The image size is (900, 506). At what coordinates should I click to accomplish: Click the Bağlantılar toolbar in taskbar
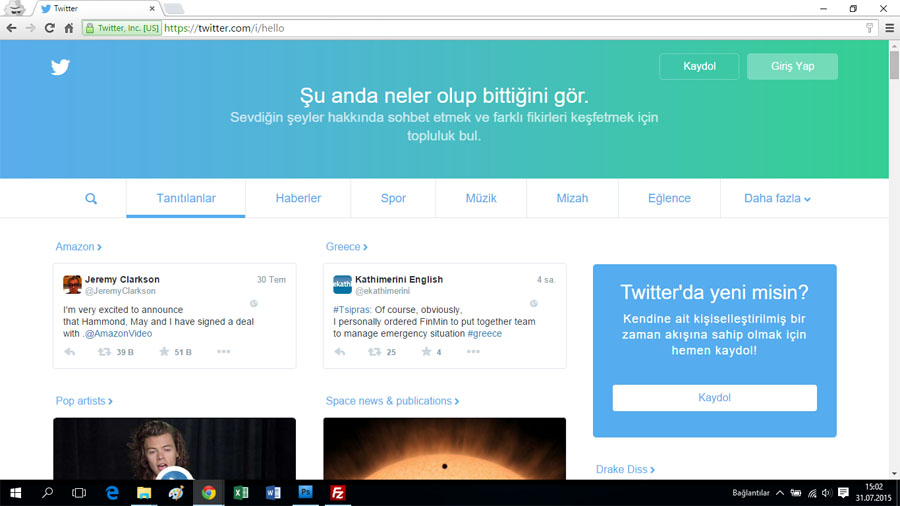(750, 493)
